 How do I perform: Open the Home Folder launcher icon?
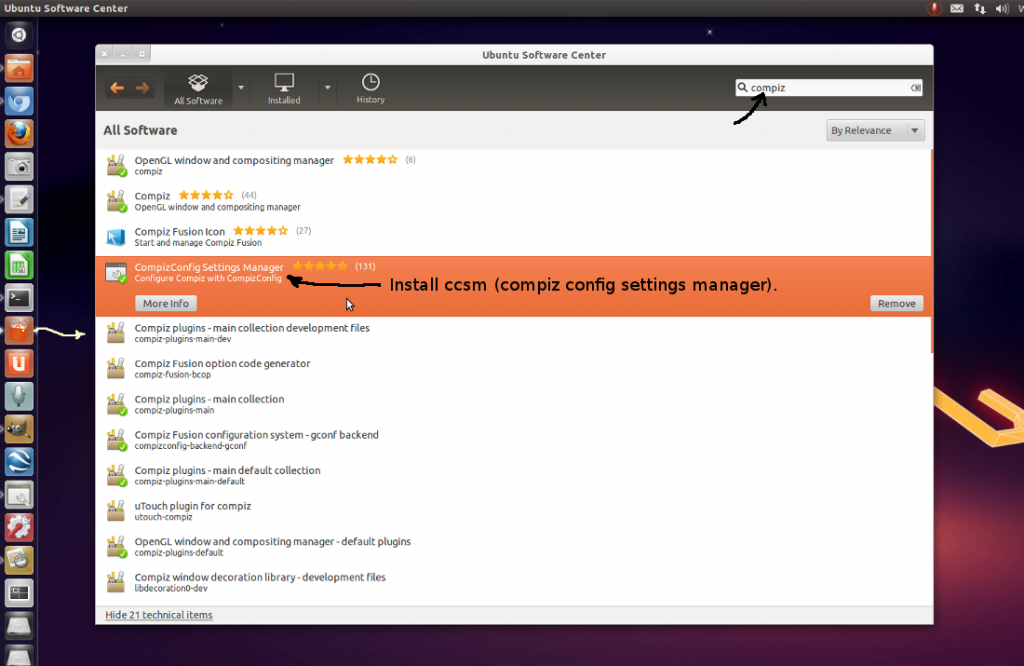tap(19, 69)
